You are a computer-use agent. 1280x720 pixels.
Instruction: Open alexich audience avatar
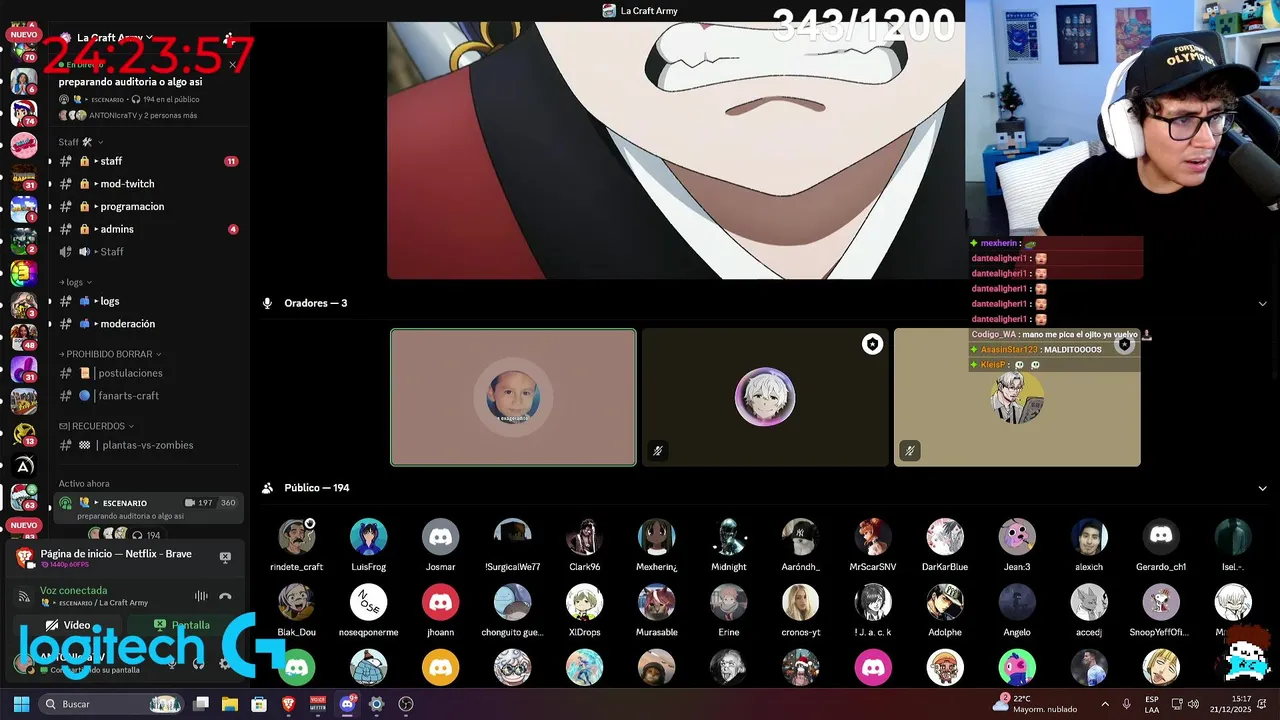point(1089,537)
